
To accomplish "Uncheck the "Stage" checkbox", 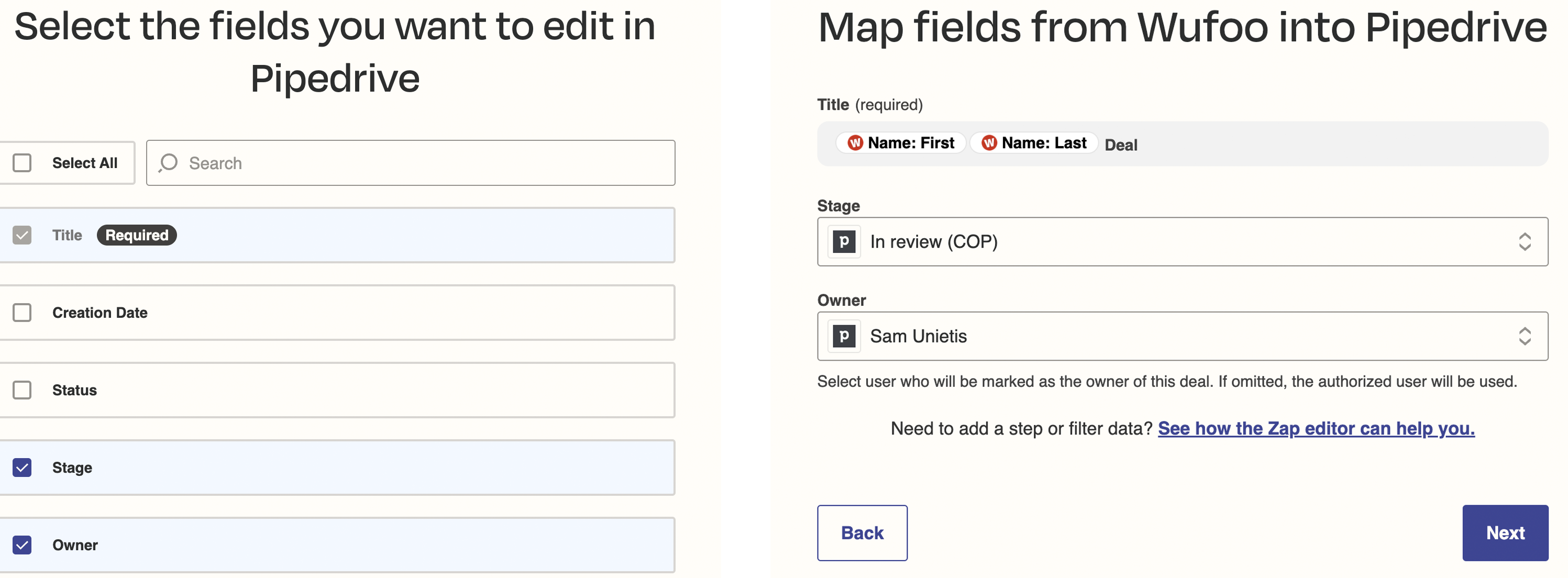I will coord(22,467).
